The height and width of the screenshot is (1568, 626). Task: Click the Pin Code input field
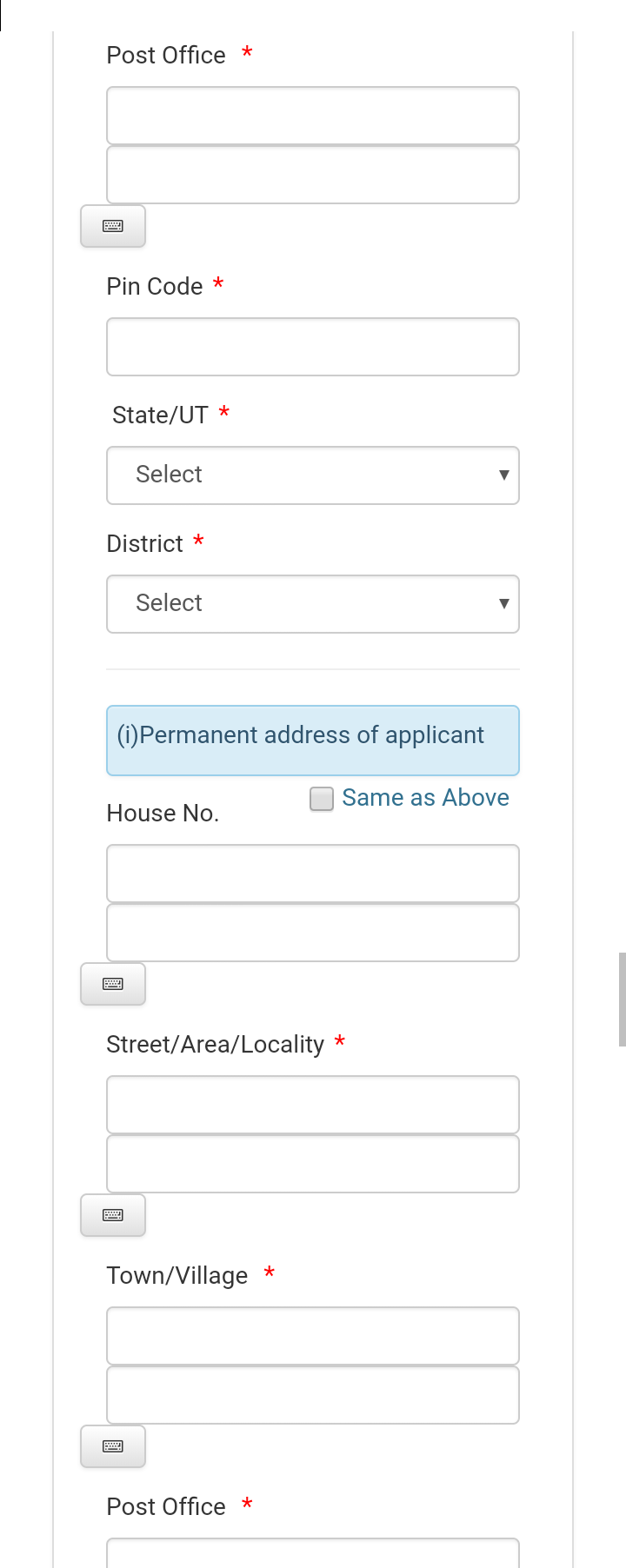click(313, 347)
